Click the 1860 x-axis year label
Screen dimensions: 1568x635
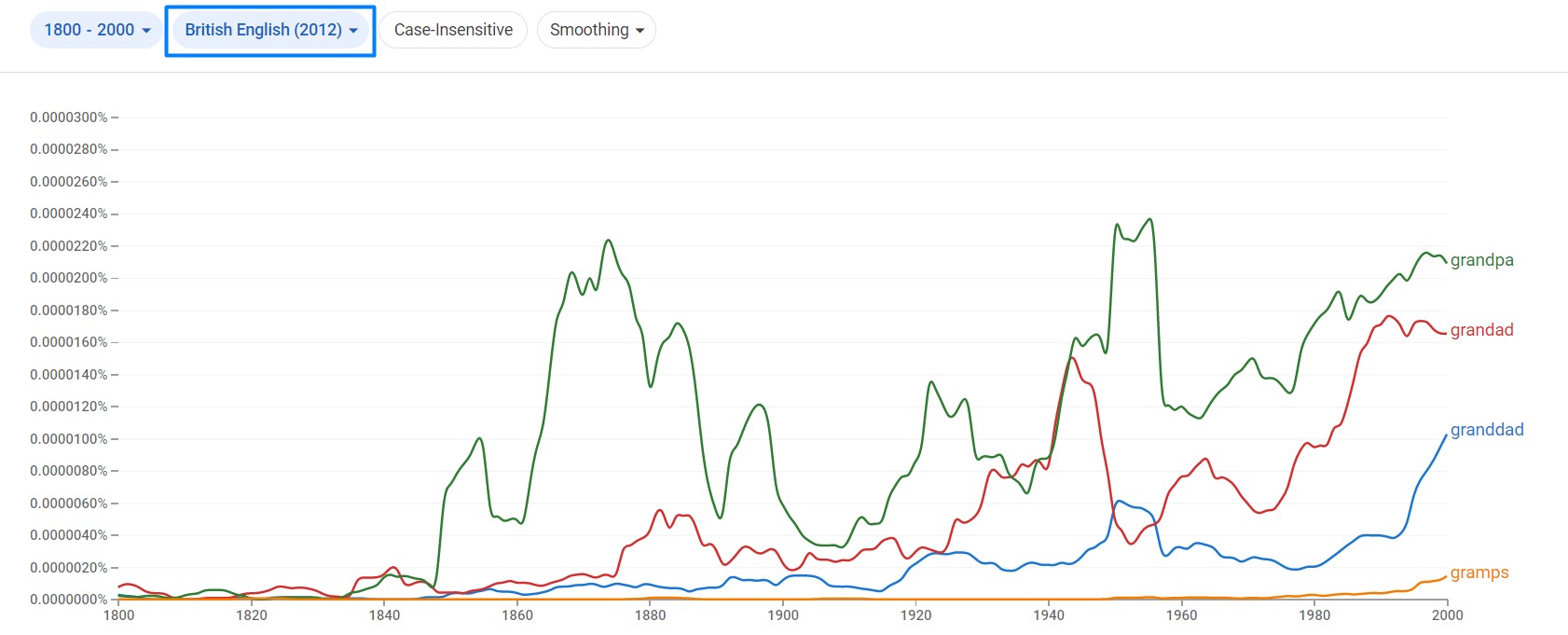point(517,615)
